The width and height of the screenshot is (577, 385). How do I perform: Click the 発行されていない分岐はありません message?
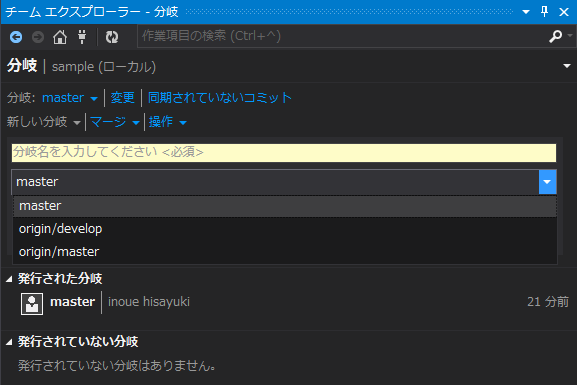(117, 366)
